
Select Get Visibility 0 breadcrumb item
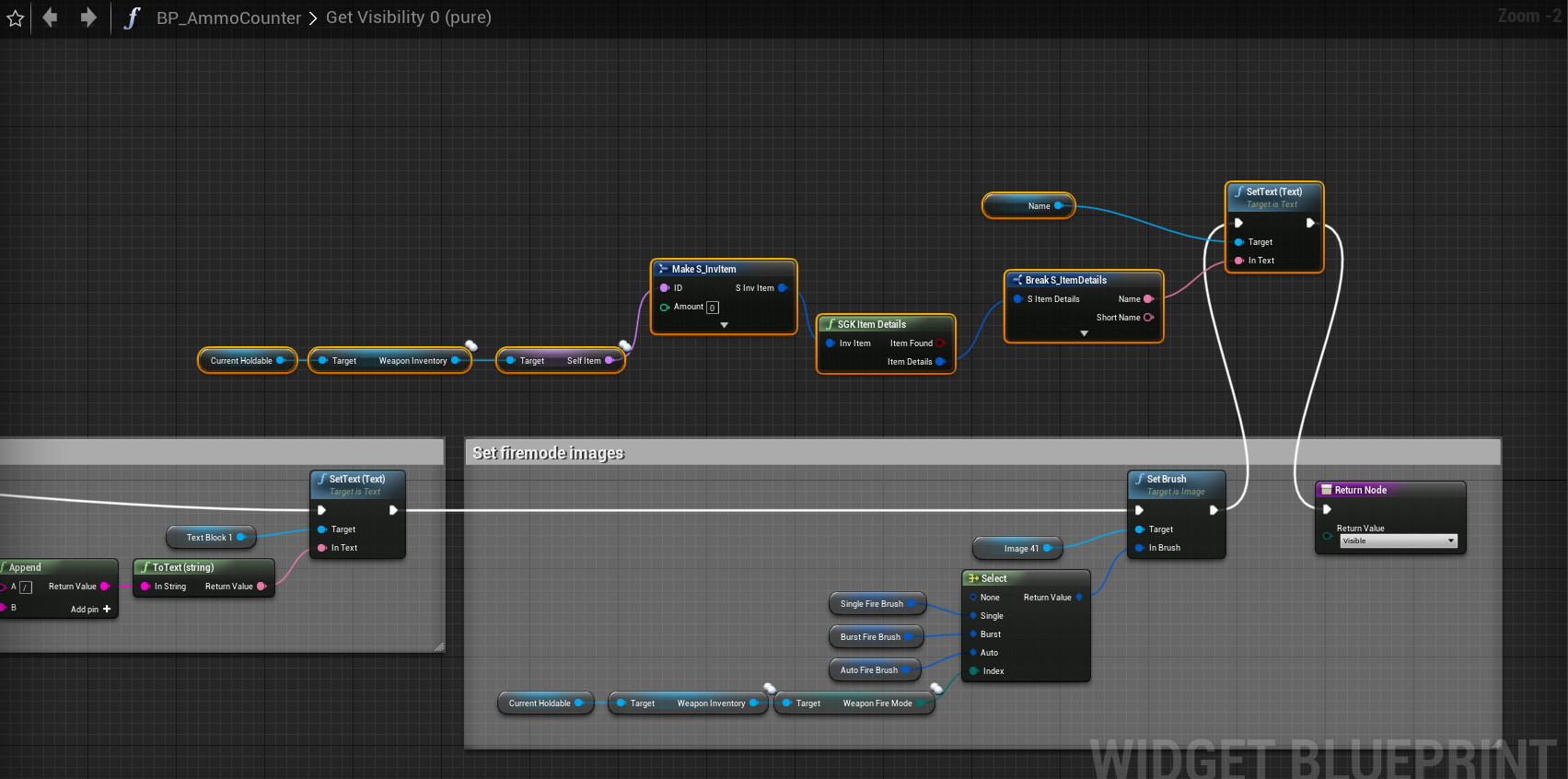click(408, 17)
